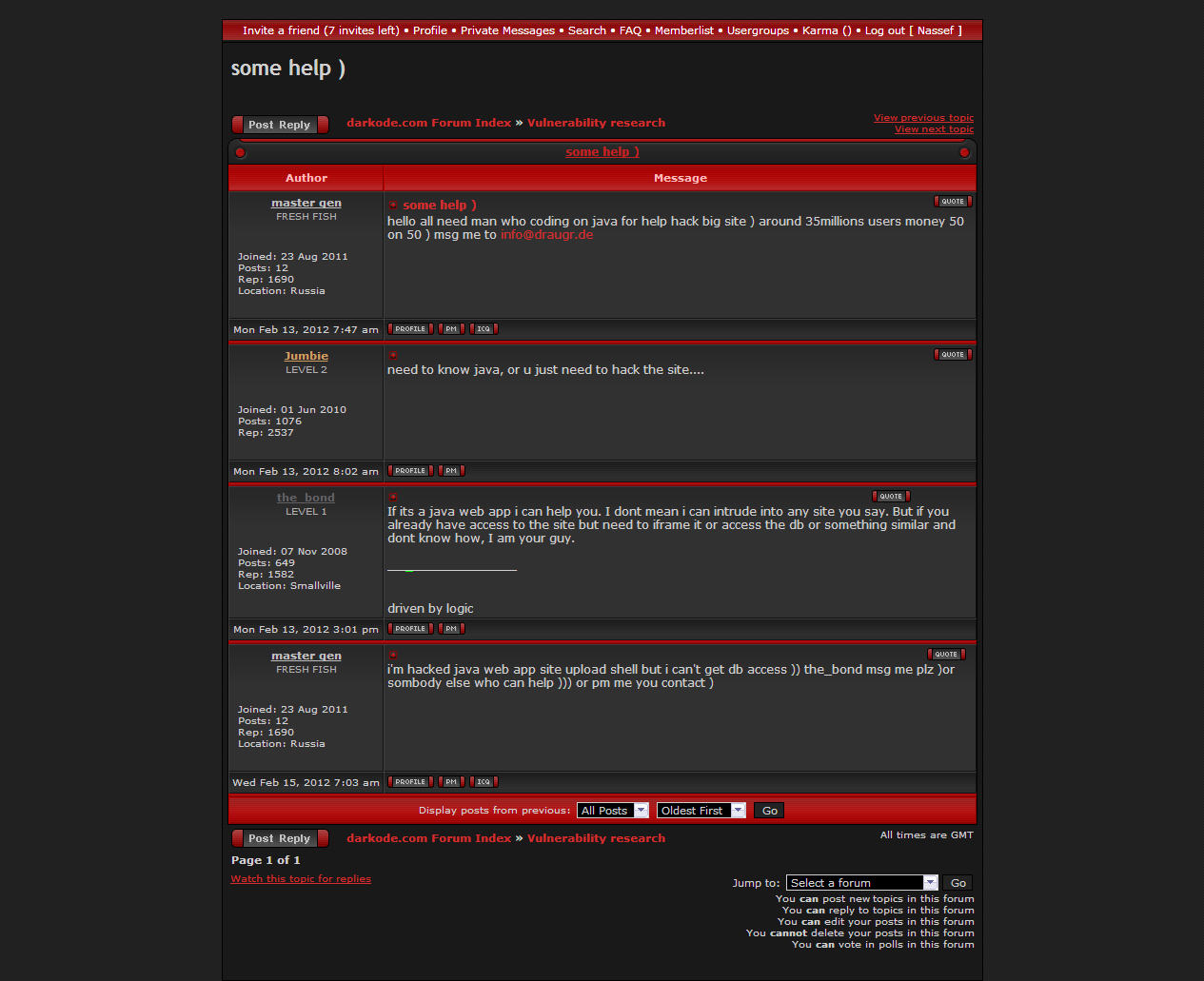
Task: Click Go button next to Oldest First
Action: (769, 811)
